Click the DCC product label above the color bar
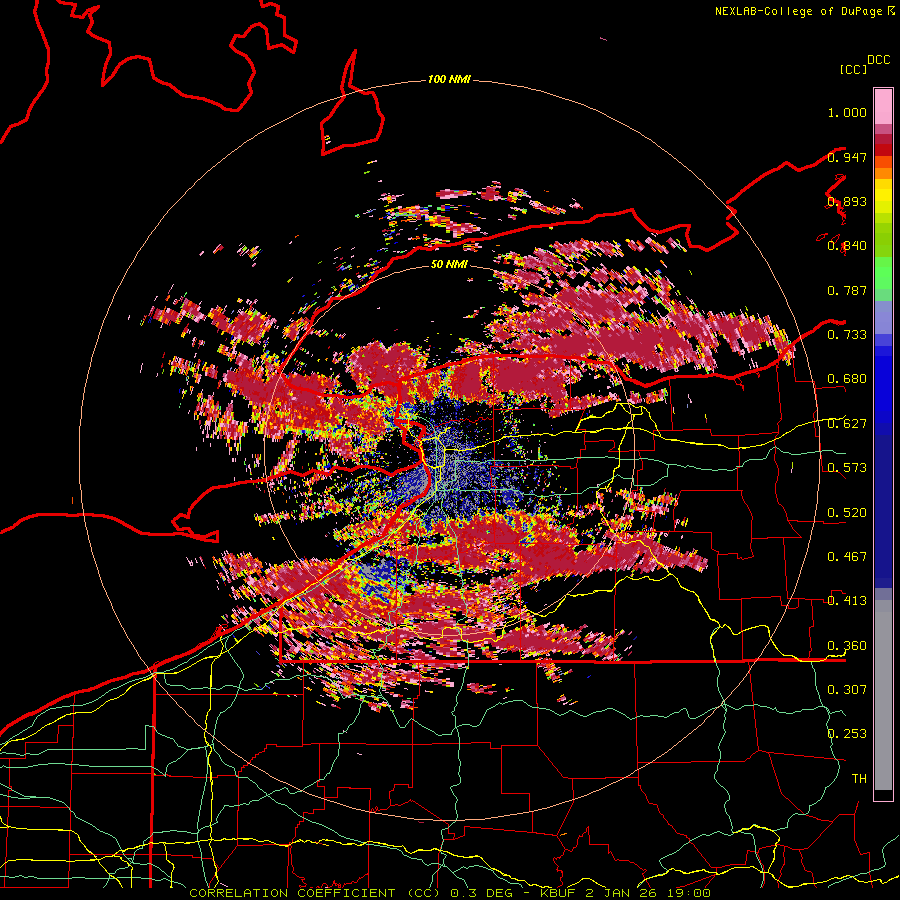Screen dimensions: 900x900 (x=879, y=60)
